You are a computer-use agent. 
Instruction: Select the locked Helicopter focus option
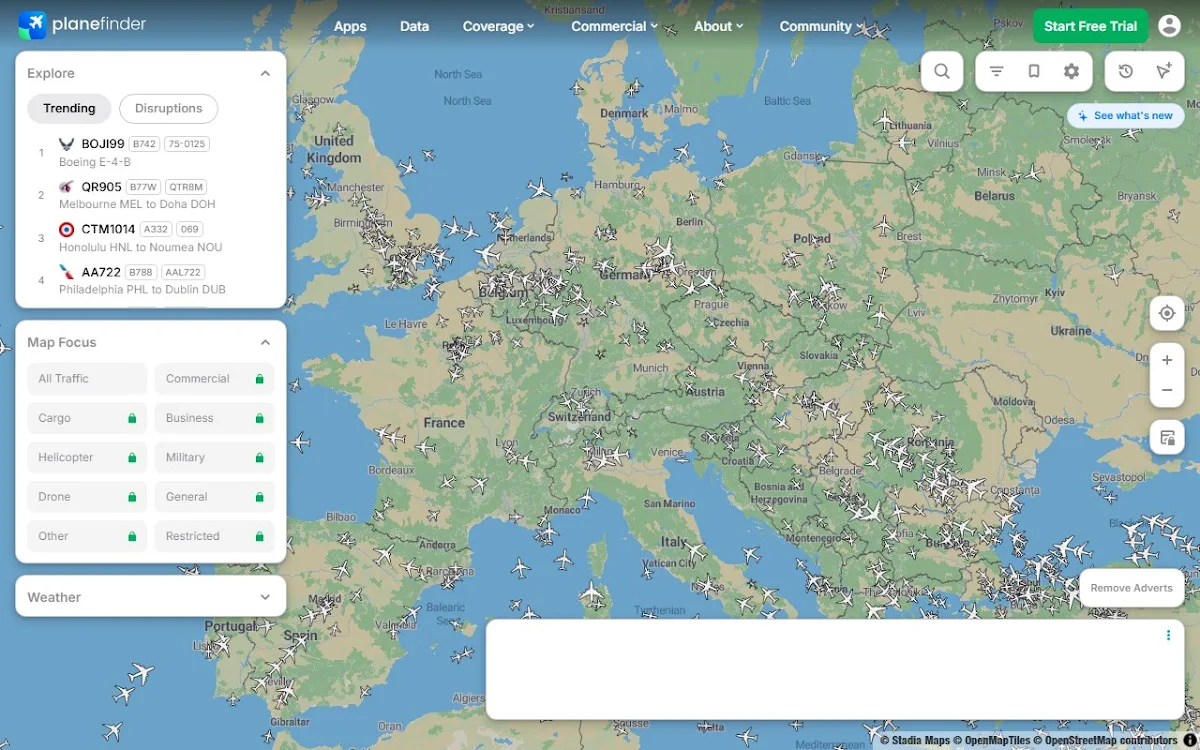coord(87,457)
